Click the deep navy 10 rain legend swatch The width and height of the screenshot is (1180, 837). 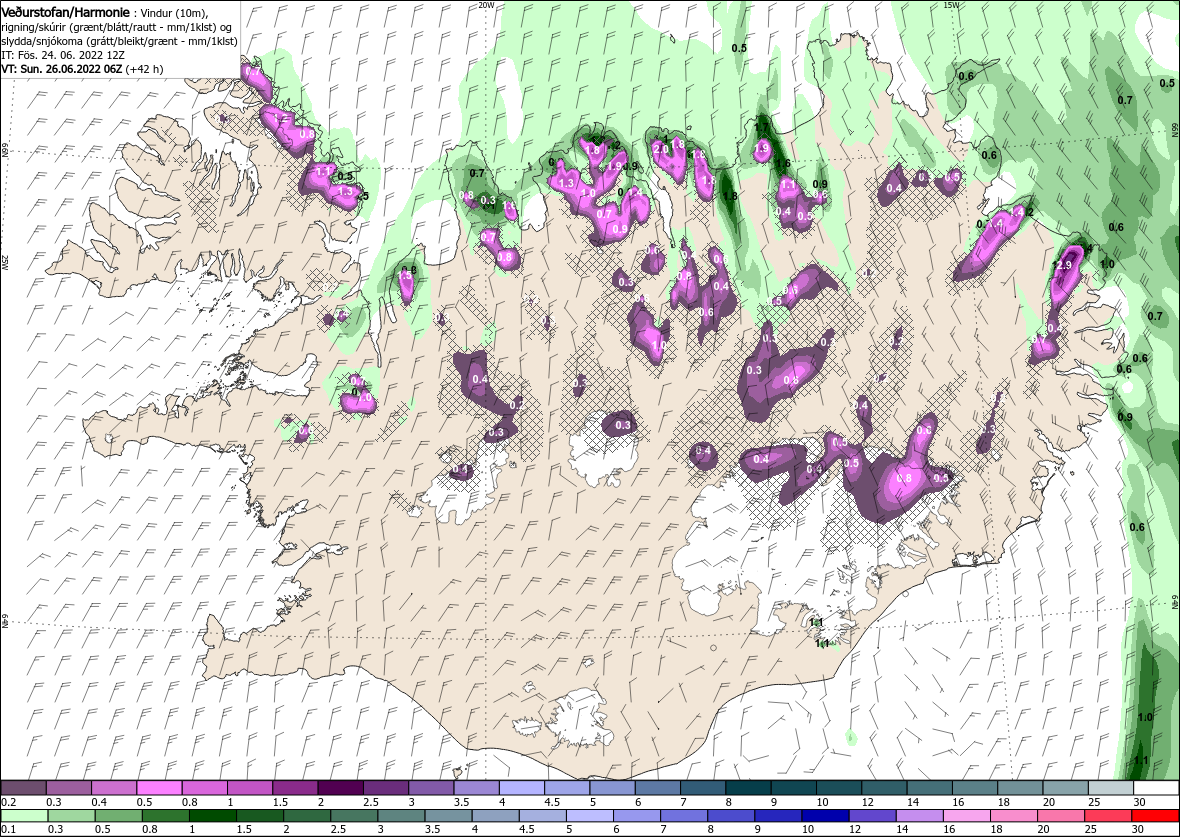[826, 816]
